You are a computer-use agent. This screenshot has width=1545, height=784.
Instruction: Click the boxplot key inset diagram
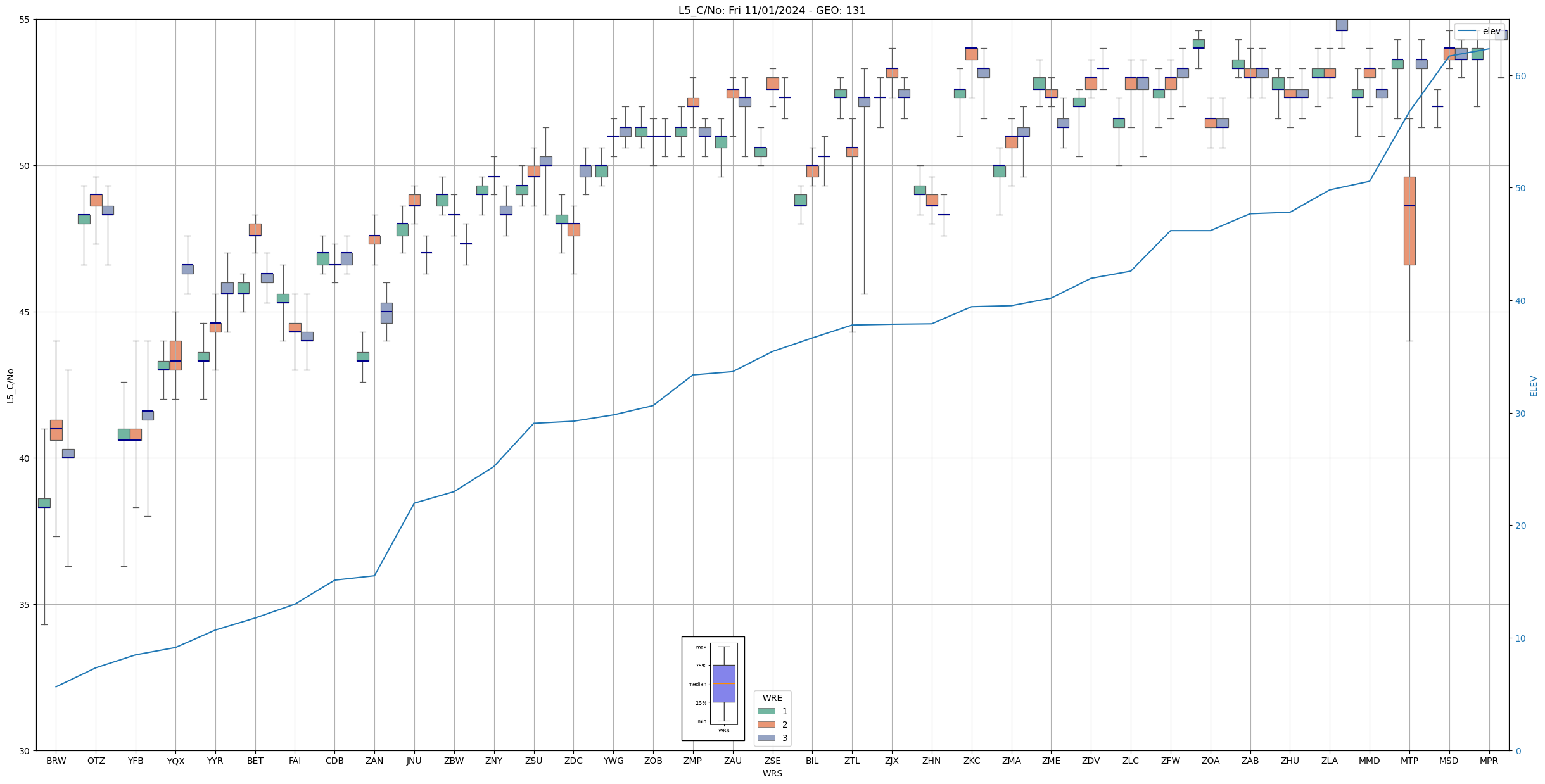click(x=713, y=688)
